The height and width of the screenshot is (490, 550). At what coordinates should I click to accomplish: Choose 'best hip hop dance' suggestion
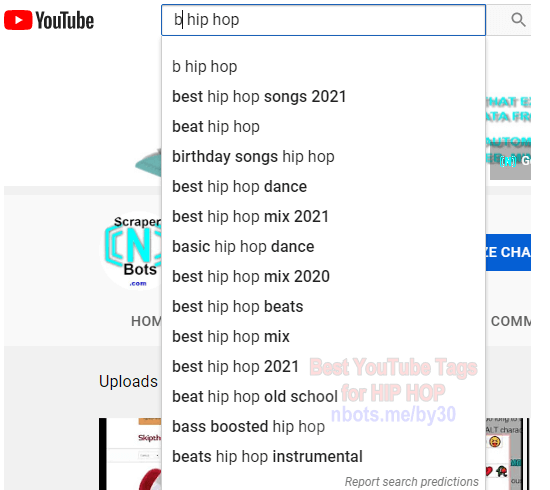coord(323,187)
